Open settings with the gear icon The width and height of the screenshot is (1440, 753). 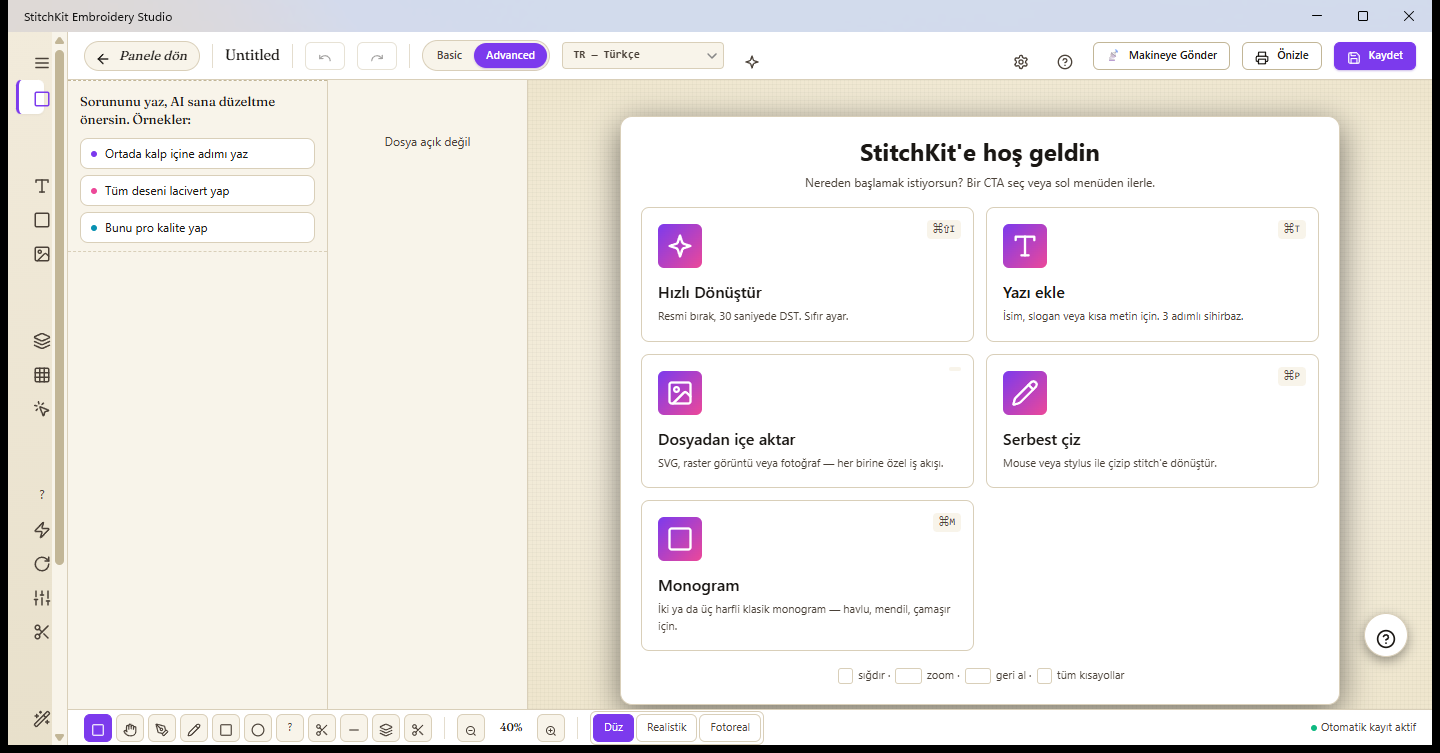(1021, 62)
